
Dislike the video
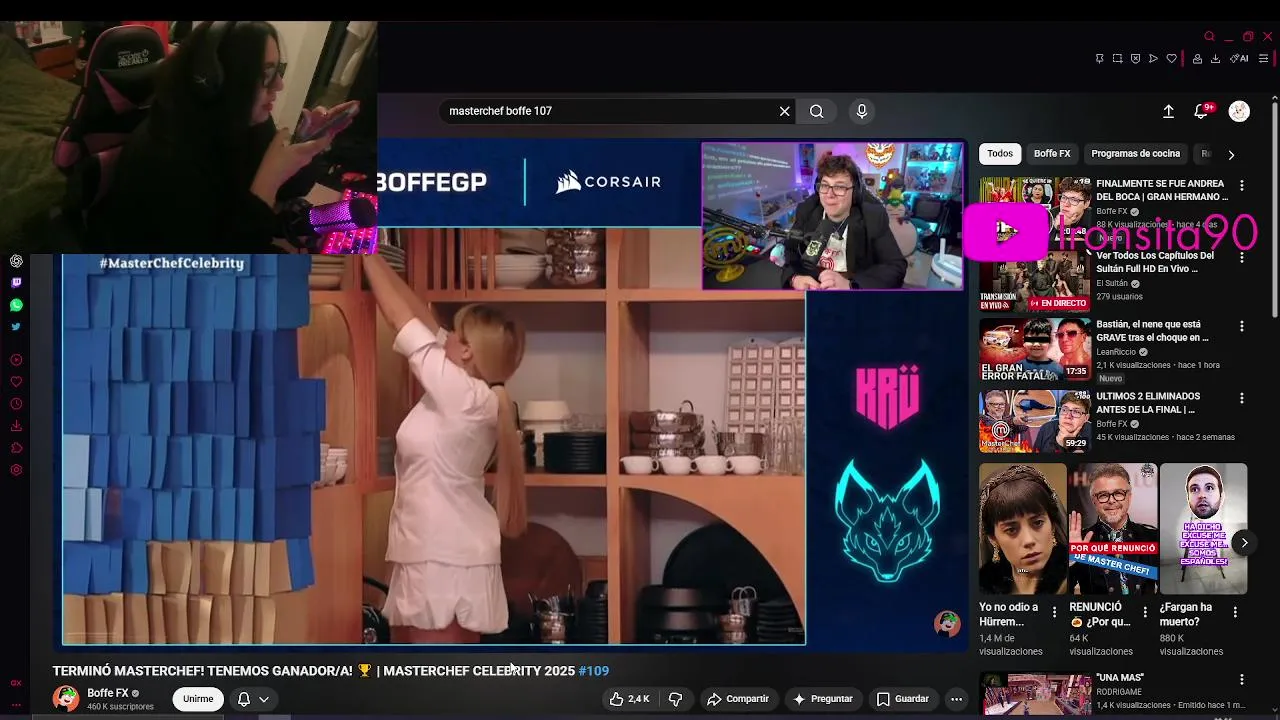point(675,699)
